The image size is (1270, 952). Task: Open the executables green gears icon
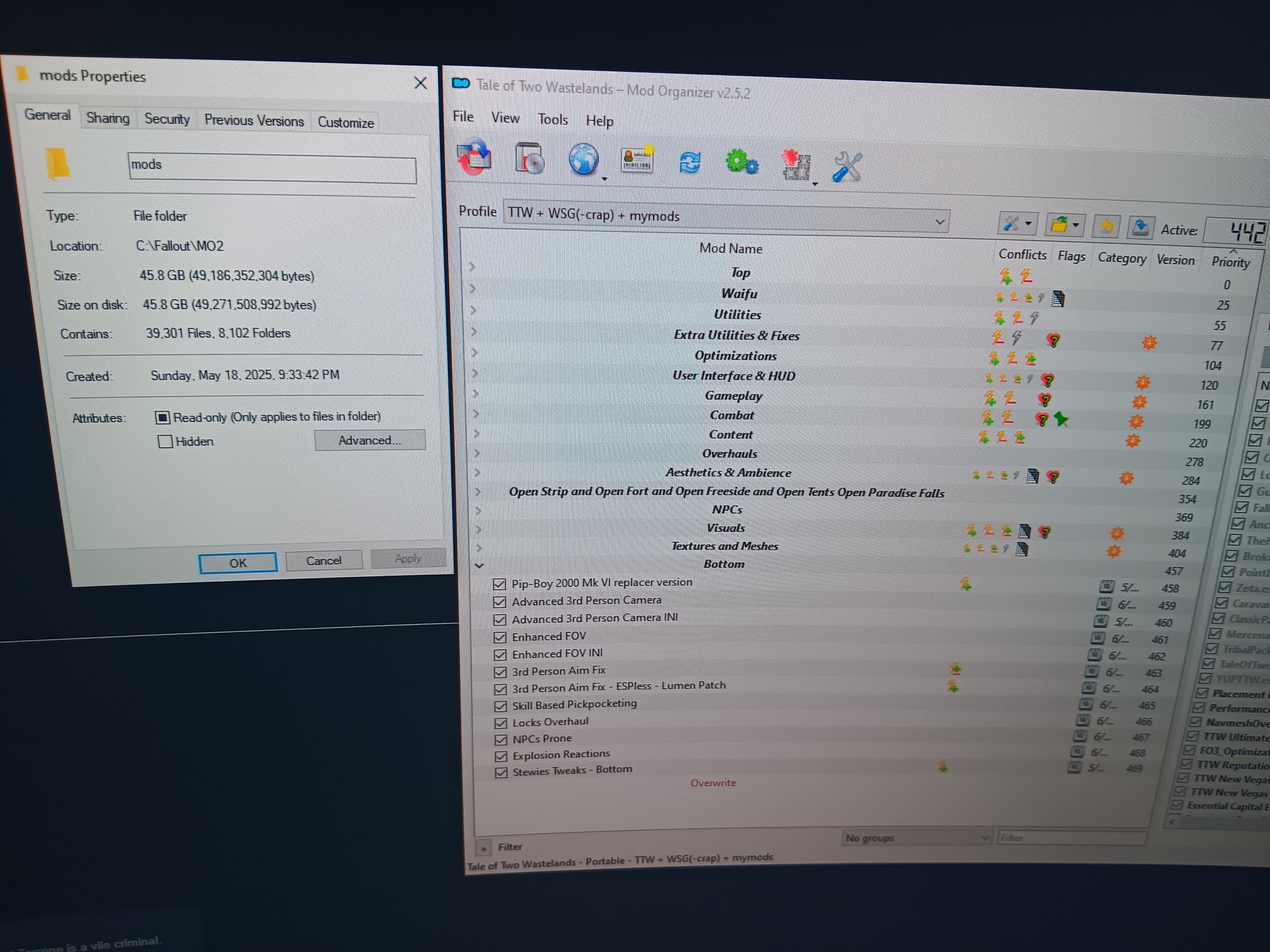pyautogui.click(x=742, y=162)
